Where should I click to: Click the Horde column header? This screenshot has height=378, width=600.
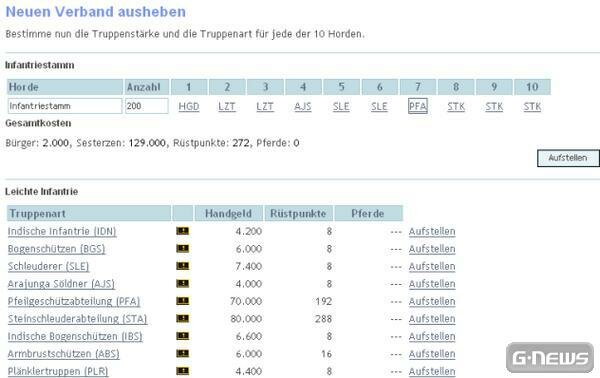coord(65,87)
